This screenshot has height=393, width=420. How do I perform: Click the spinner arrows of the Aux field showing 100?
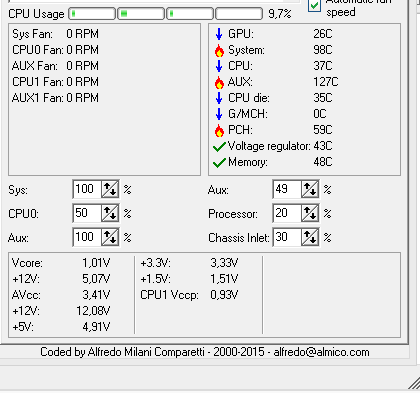click(x=110, y=237)
